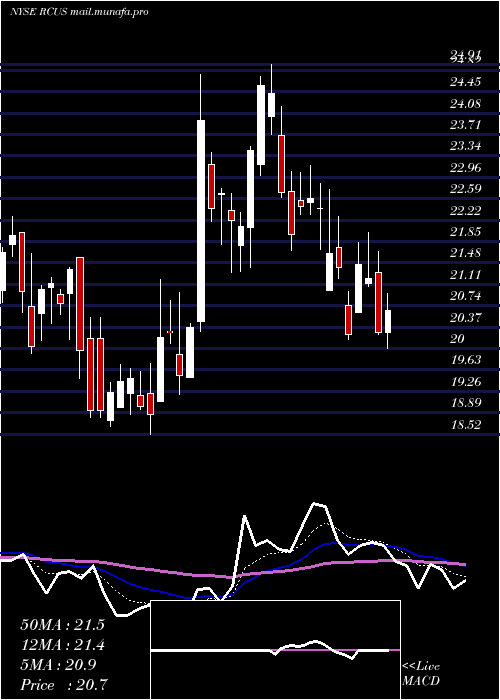Click the 23.71 price axis label
500x700 pixels.
[x=466, y=125]
